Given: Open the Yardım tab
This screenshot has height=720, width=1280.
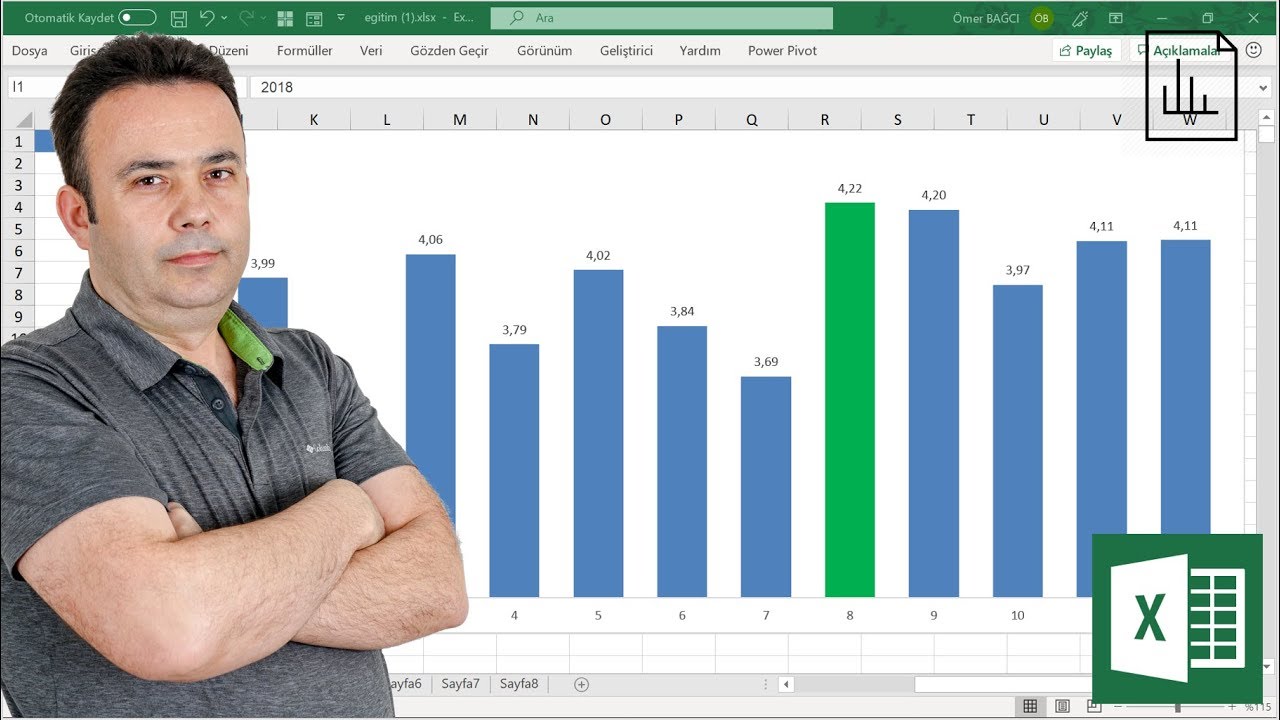Looking at the screenshot, I should pos(700,51).
